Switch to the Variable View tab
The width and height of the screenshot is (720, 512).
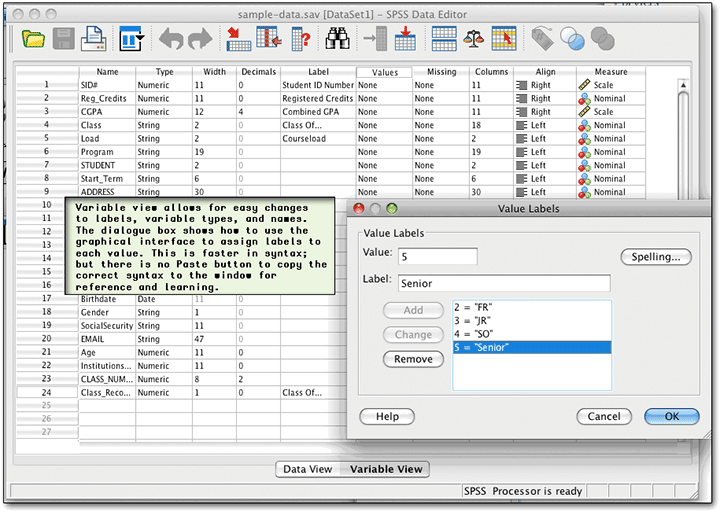pyautogui.click(x=386, y=469)
